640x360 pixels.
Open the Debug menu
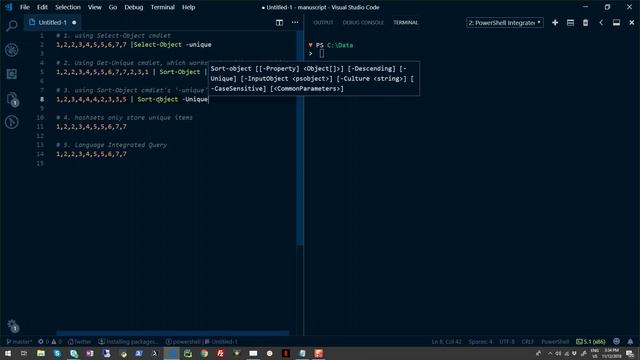point(133,7)
